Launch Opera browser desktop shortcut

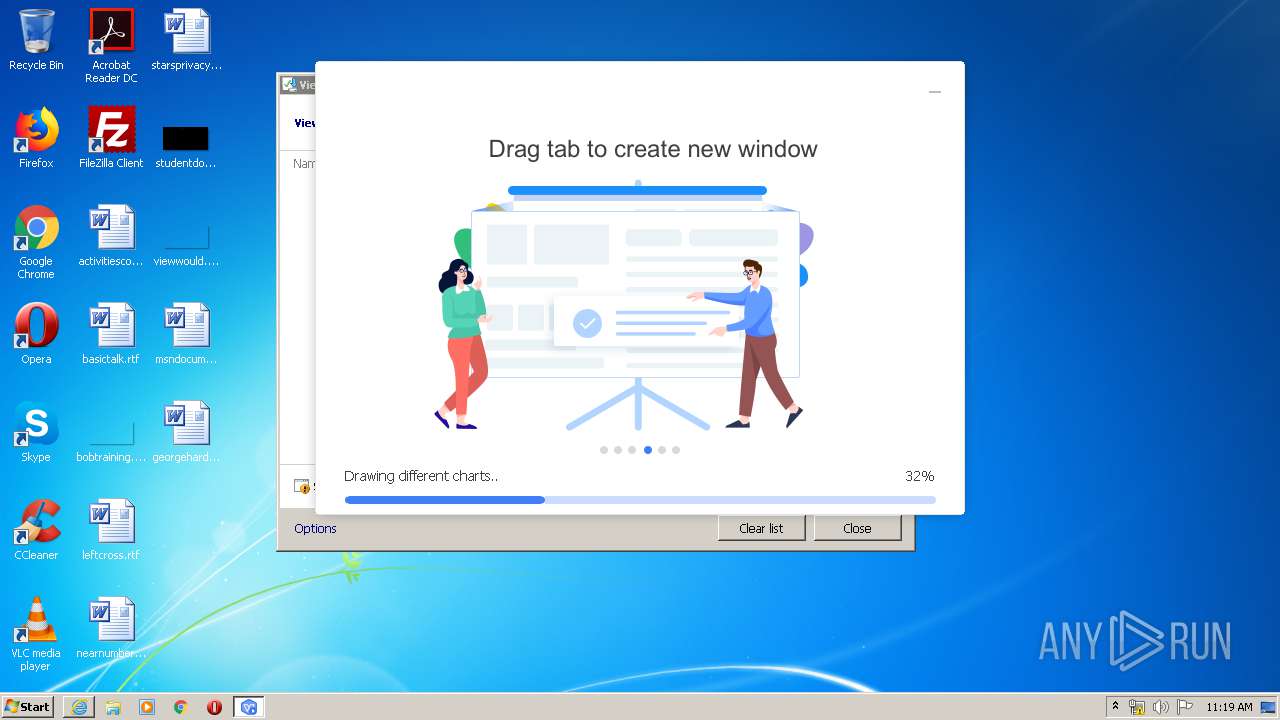[36, 334]
